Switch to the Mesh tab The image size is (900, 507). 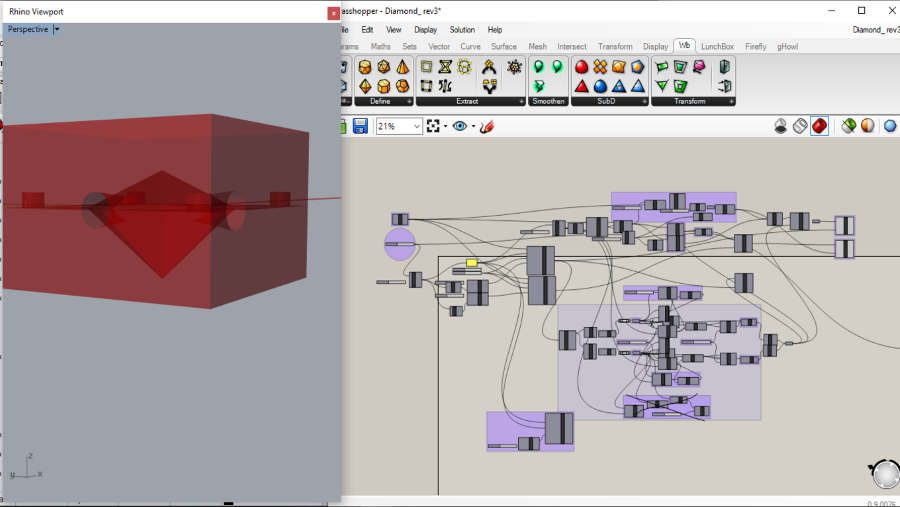click(x=537, y=47)
